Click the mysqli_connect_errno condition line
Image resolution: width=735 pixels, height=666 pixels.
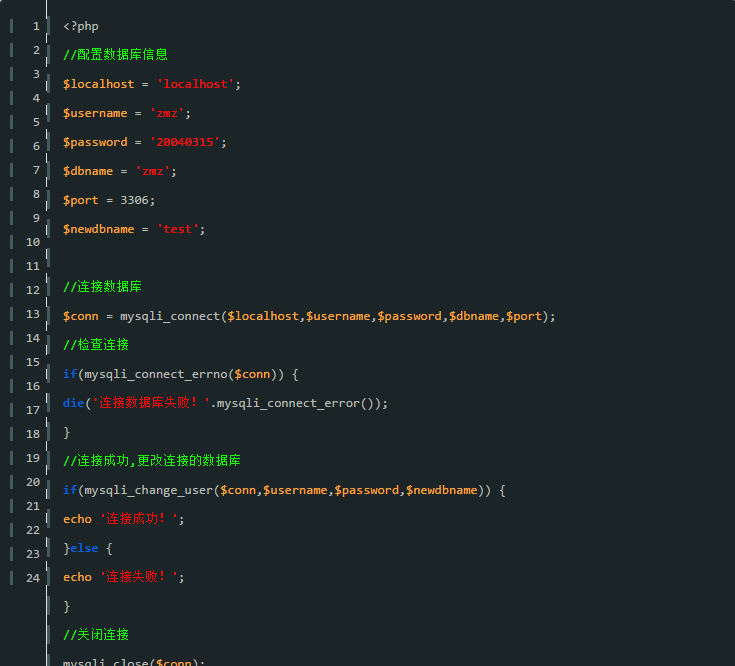click(x=180, y=374)
